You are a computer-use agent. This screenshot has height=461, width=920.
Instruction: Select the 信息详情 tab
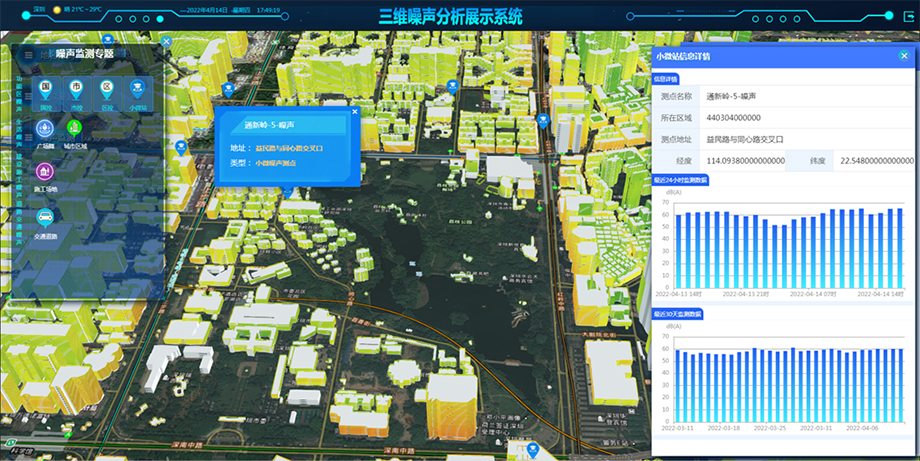[665, 79]
